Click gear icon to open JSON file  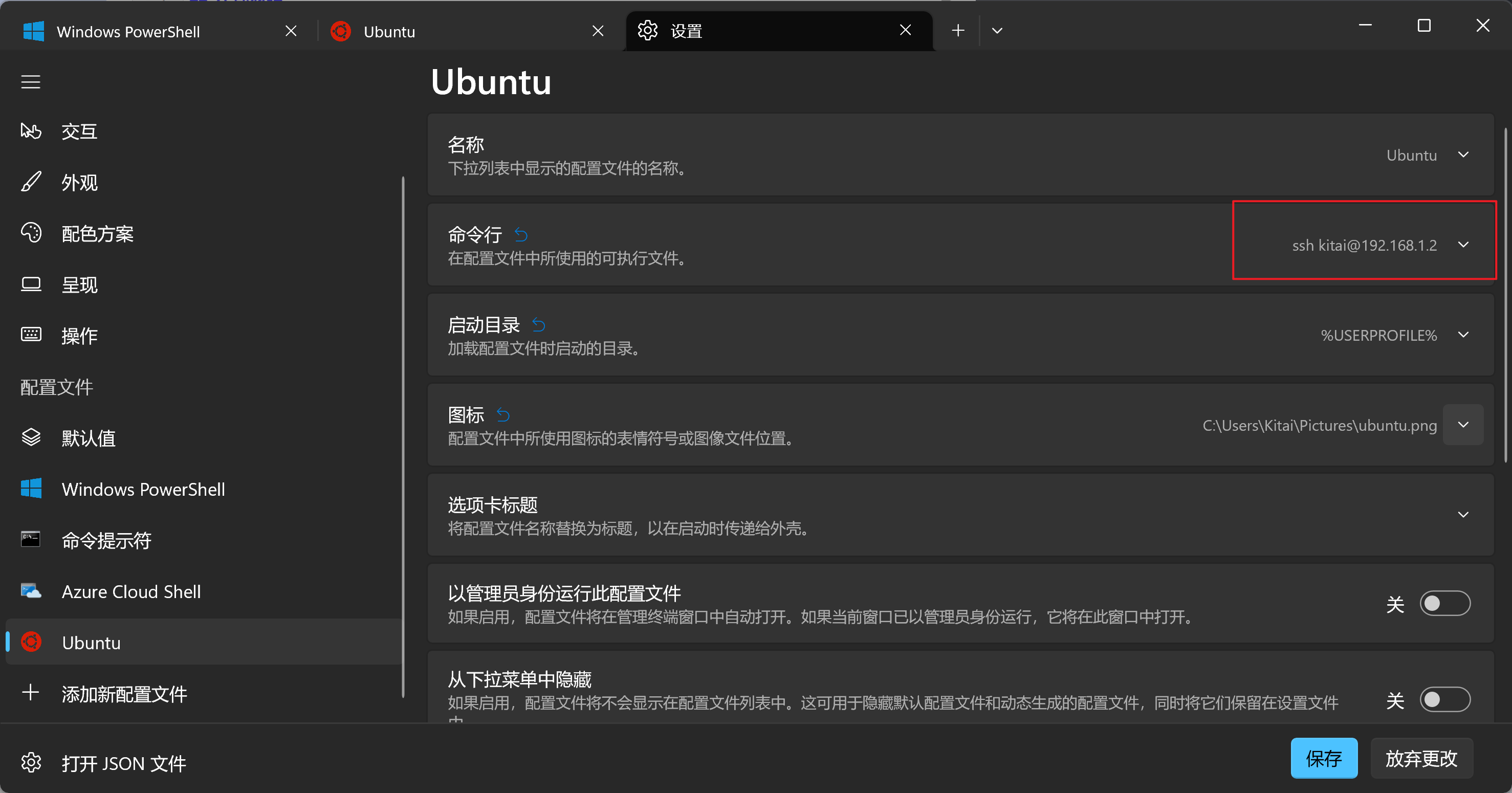[x=31, y=762]
